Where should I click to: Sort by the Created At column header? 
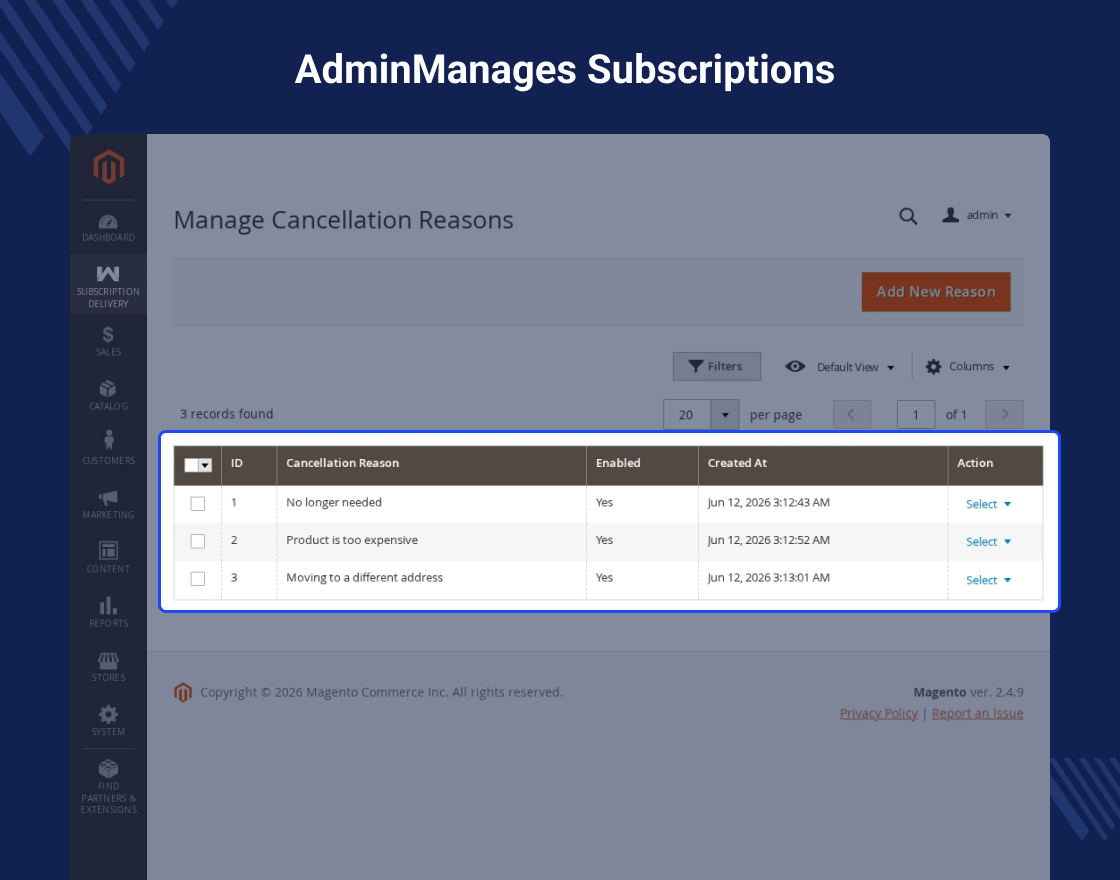[823, 465]
